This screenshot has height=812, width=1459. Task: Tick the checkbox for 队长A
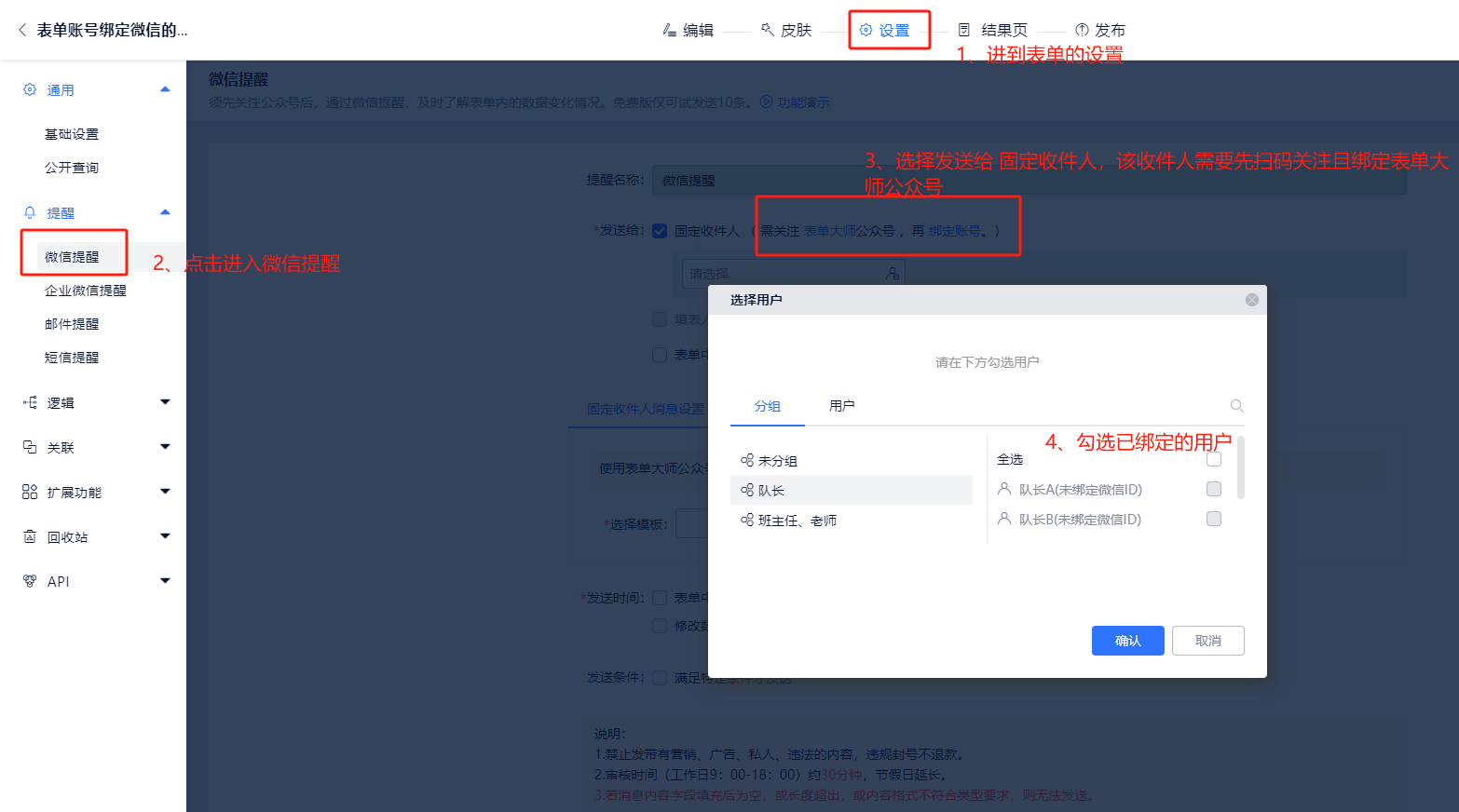click(1213, 489)
